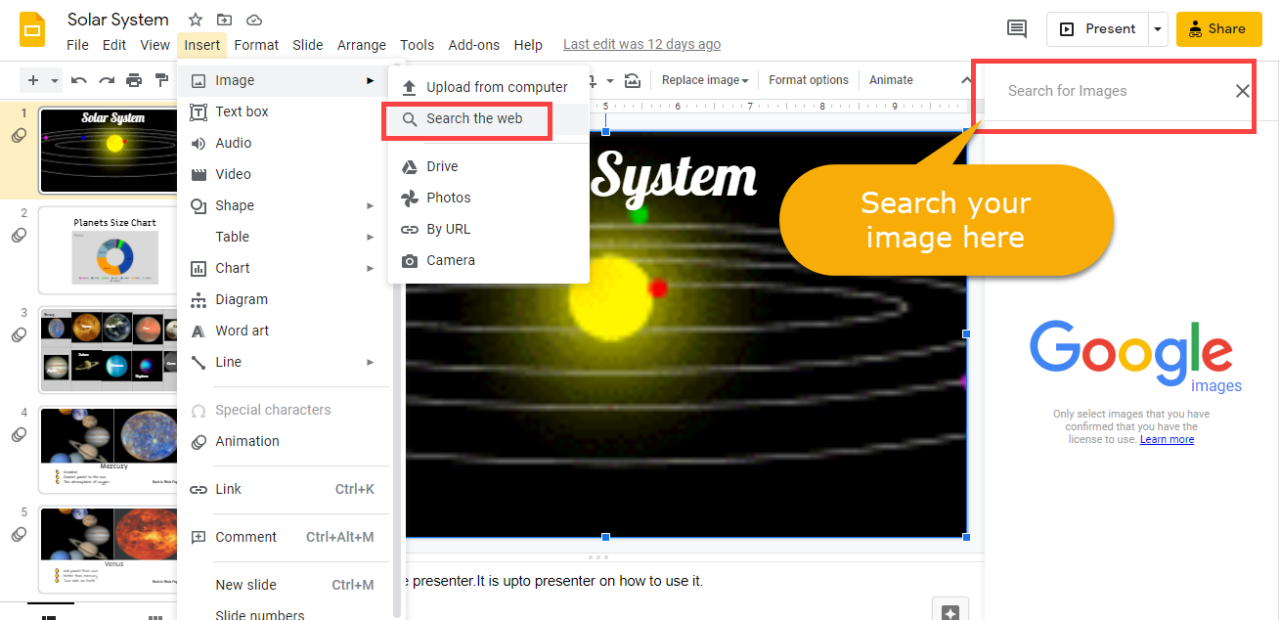This screenshot has width=1280, height=620.
Task: Open the Present options dropdown arrow
Action: pos(1158,29)
